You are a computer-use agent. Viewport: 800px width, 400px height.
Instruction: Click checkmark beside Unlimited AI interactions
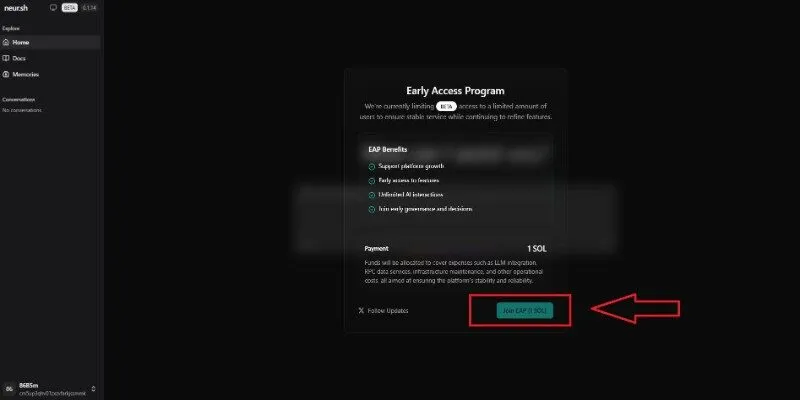point(372,195)
